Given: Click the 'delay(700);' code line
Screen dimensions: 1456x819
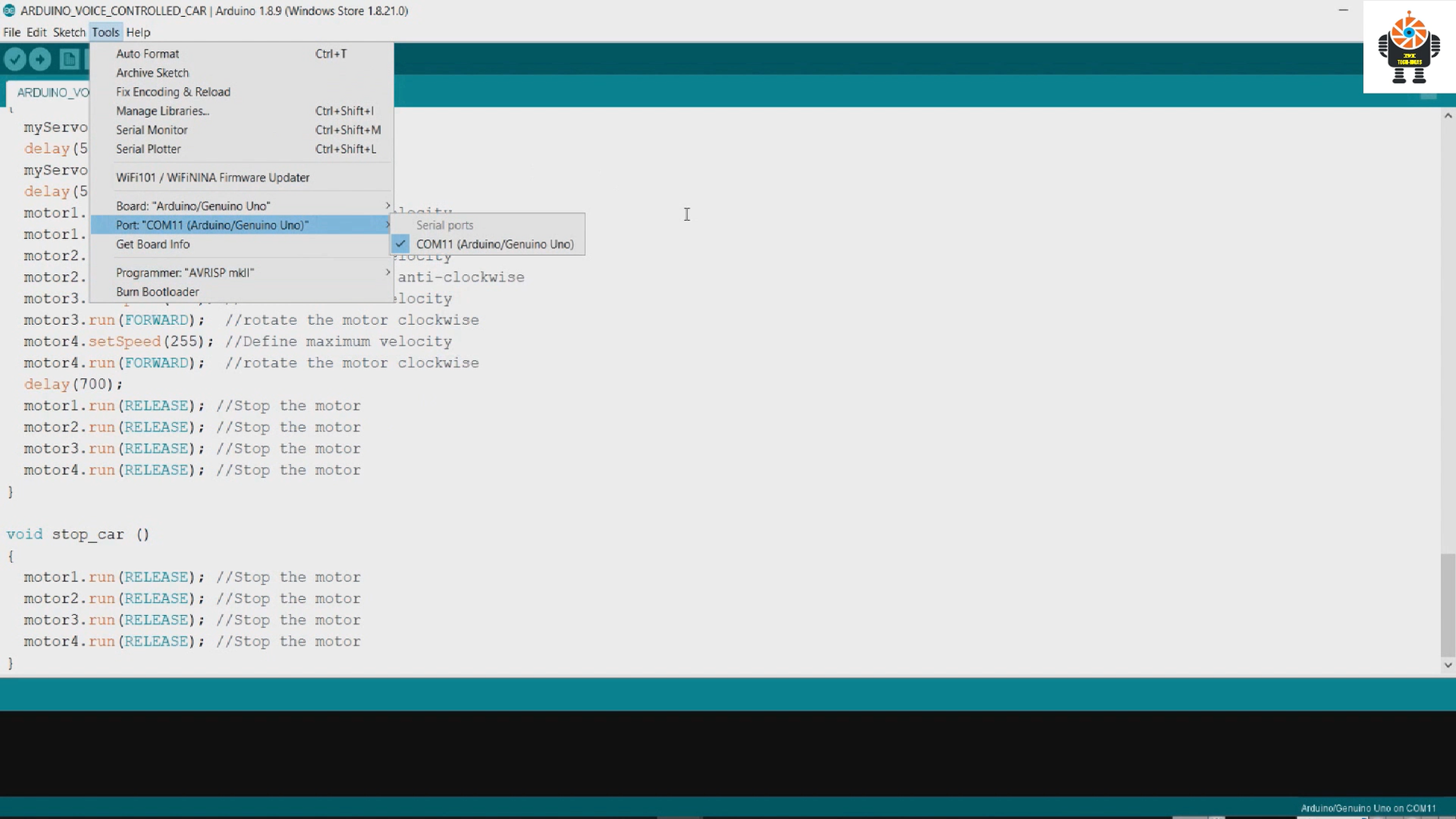Looking at the screenshot, I should 74,385.
